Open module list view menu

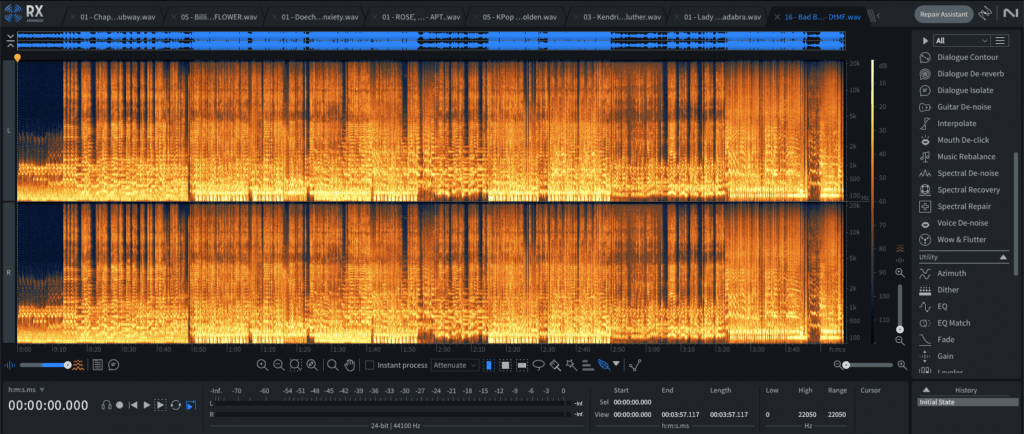pyautogui.click(x=1000, y=40)
